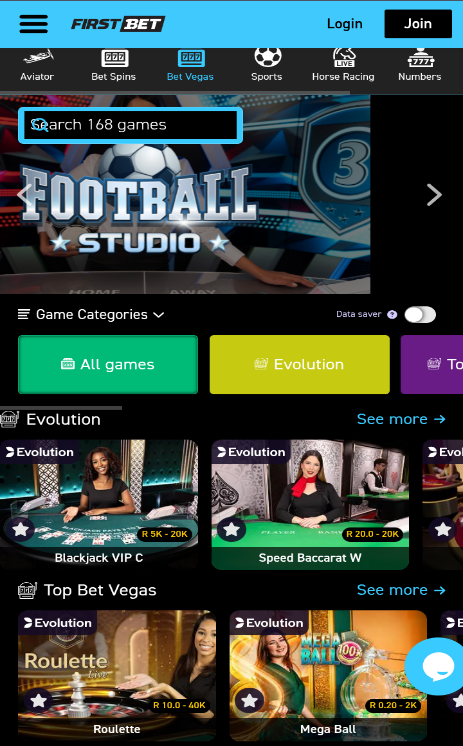Switch to the Bet Spins tab
The height and width of the screenshot is (746, 463).
click(x=114, y=65)
